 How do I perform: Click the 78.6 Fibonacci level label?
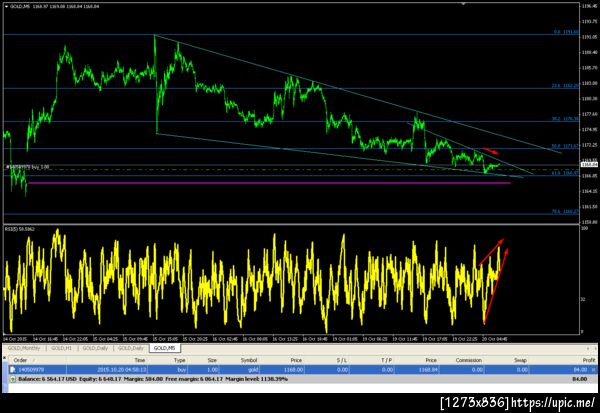click(x=565, y=211)
